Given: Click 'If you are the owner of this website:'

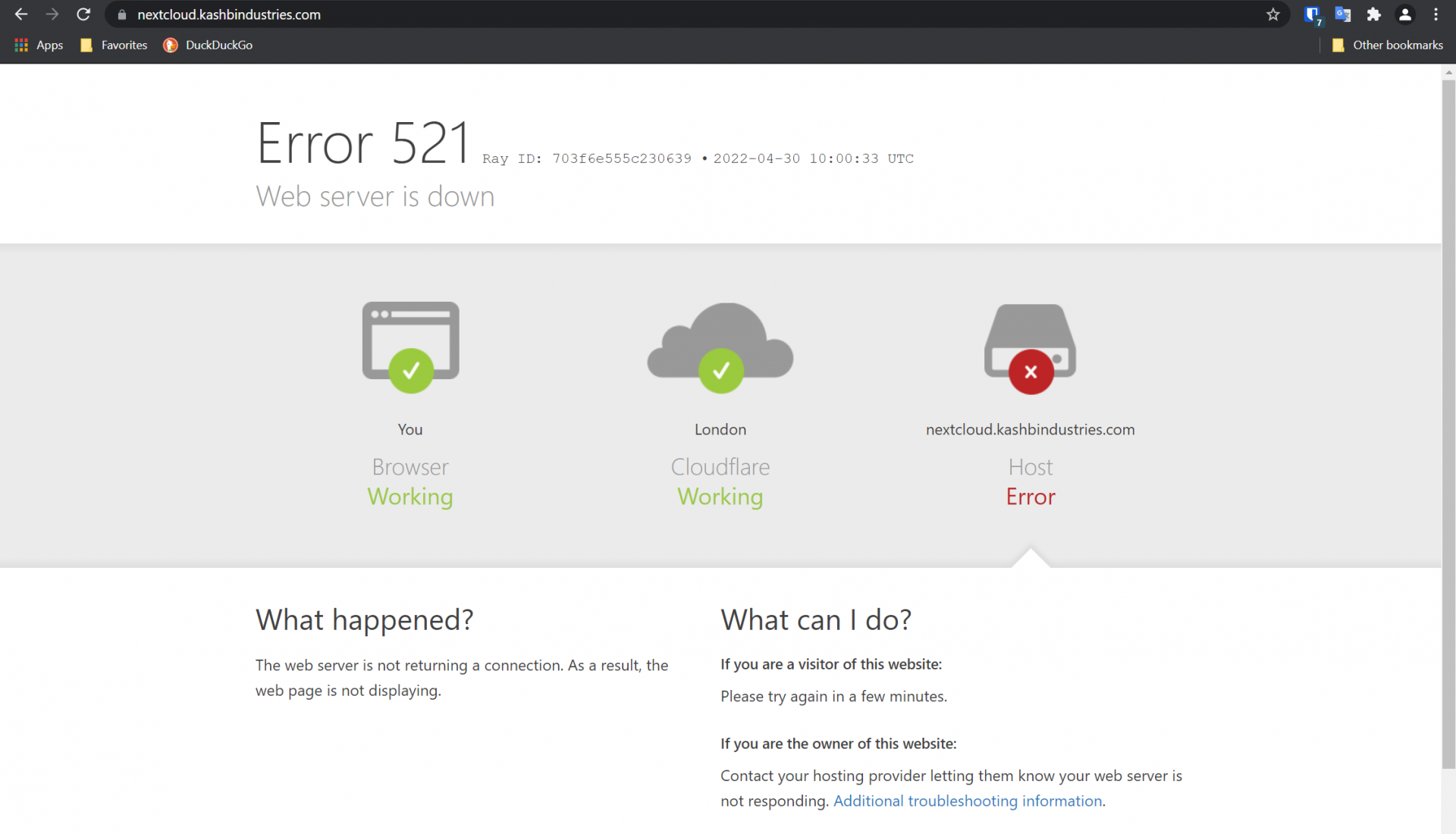Looking at the screenshot, I should pyautogui.click(x=839, y=744).
